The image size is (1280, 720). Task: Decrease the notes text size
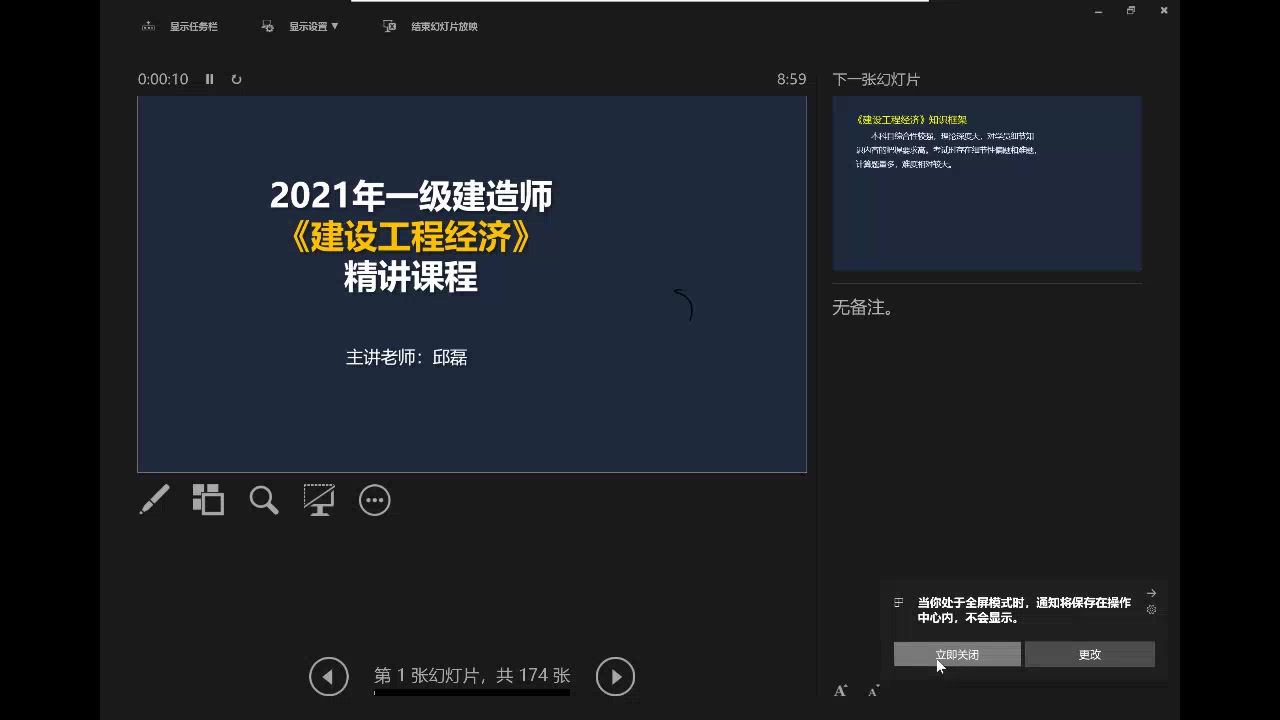[873, 692]
